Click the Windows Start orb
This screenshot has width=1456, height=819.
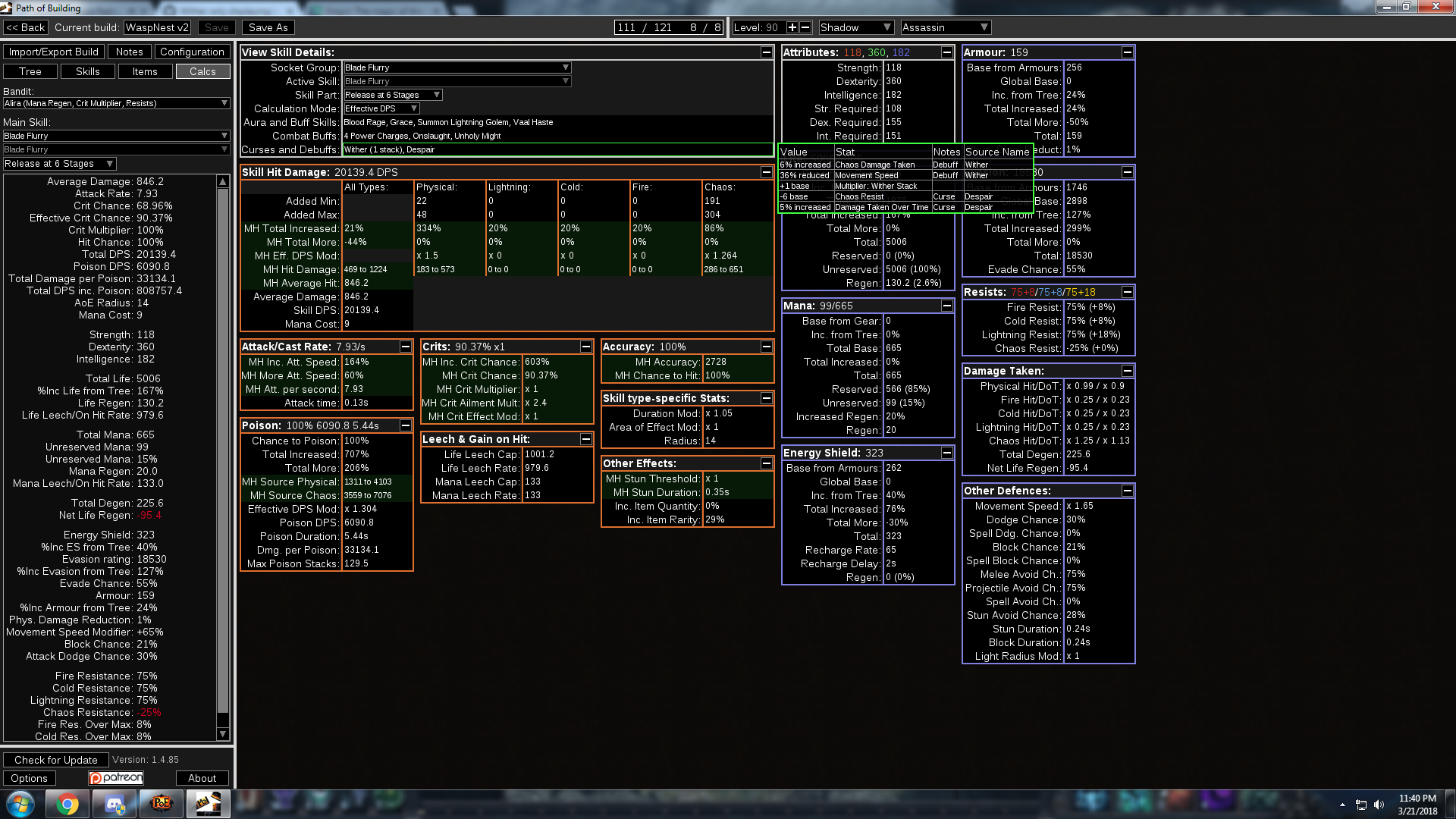click(x=20, y=804)
